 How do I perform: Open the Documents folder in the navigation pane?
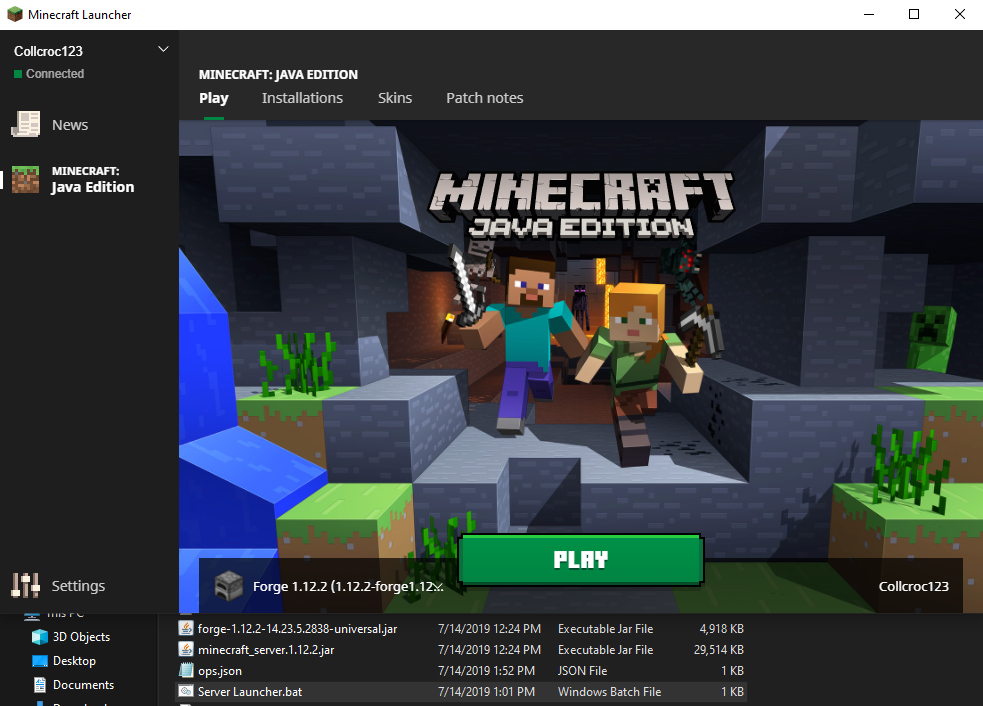[x=83, y=685]
